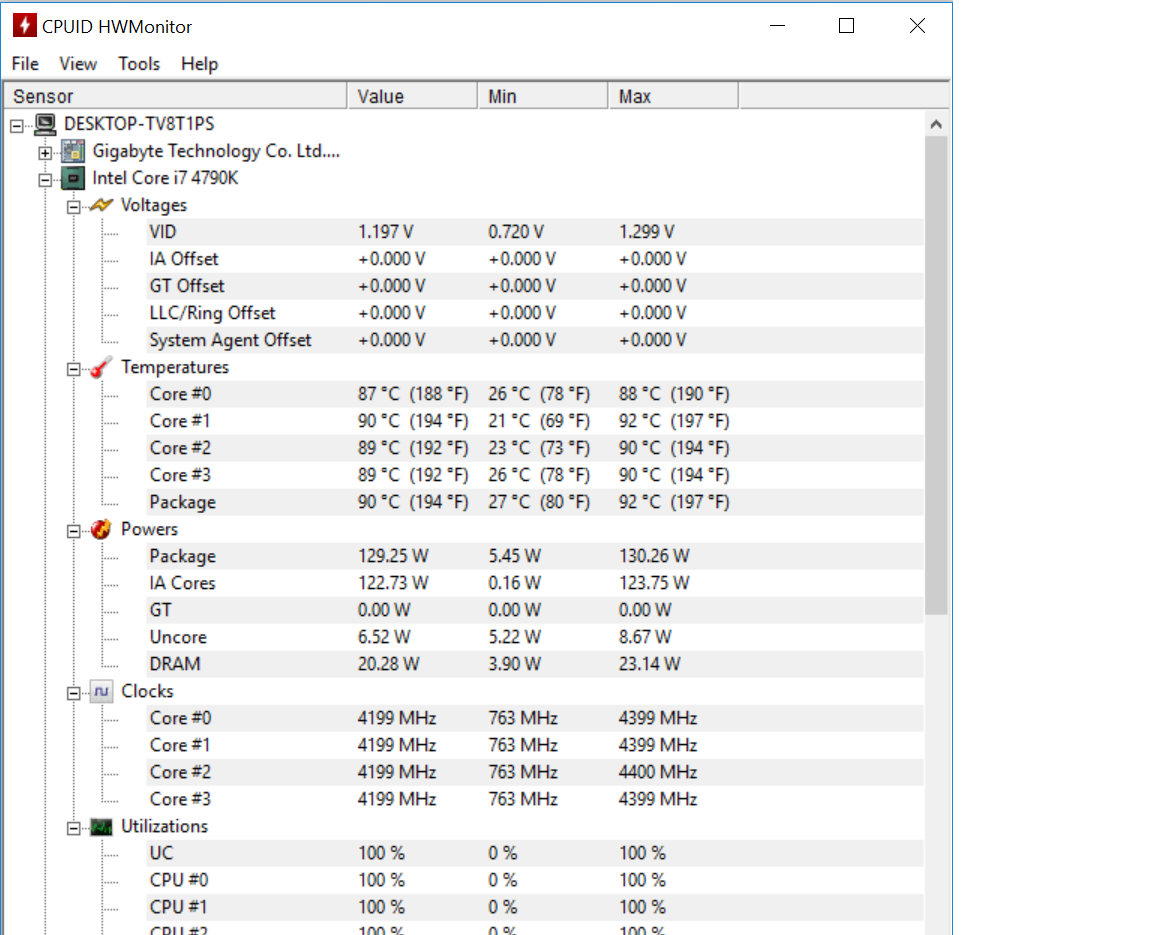Click the 20.28 W DRAM value
Viewport: 1152px width, 935px height.
tap(389, 664)
